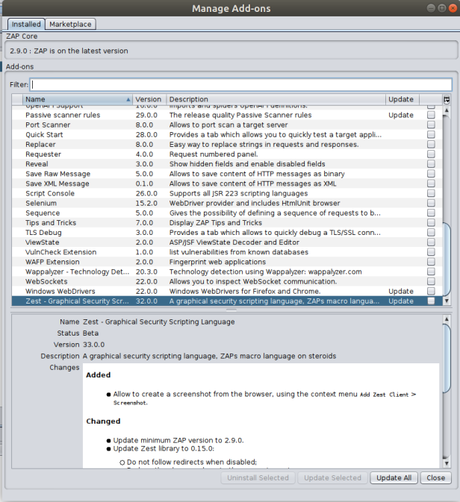The width and height of the screenshot is (460, 502).
Task: Click the Version 33.0.0 detail value
Action: click(94, 344)
